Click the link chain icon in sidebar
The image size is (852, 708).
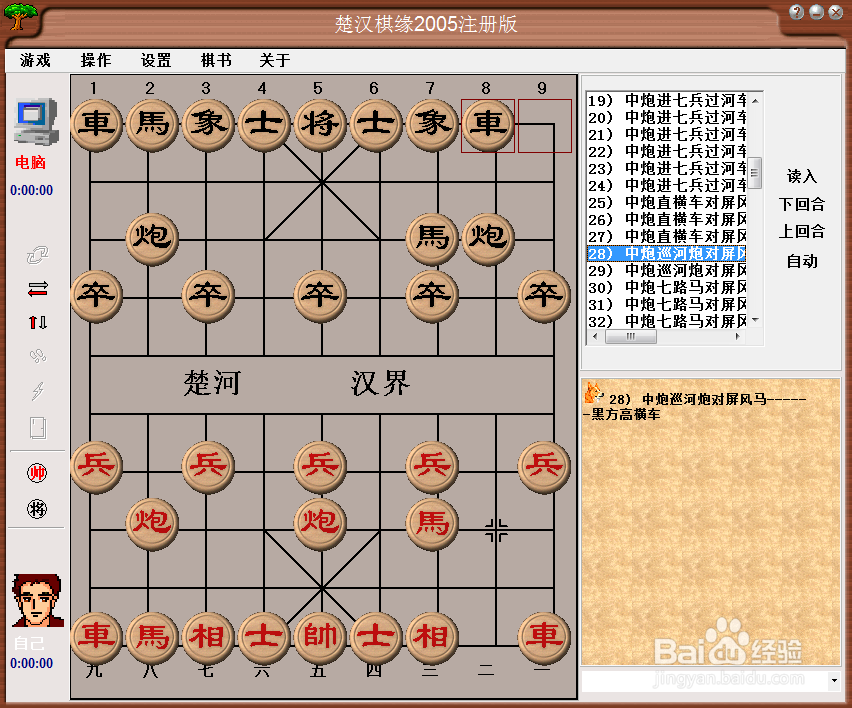pyautogui.click(x=37, y=255)
